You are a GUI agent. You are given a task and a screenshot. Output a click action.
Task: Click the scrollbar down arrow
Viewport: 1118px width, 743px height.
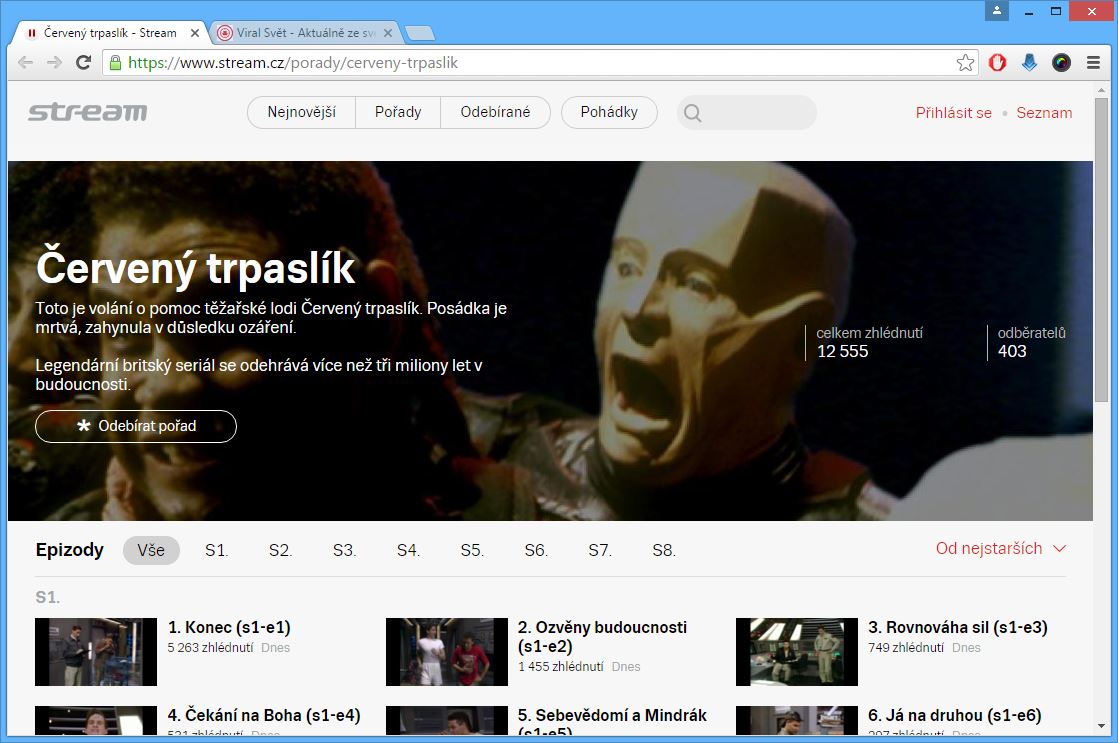(x=1102, y=726)
